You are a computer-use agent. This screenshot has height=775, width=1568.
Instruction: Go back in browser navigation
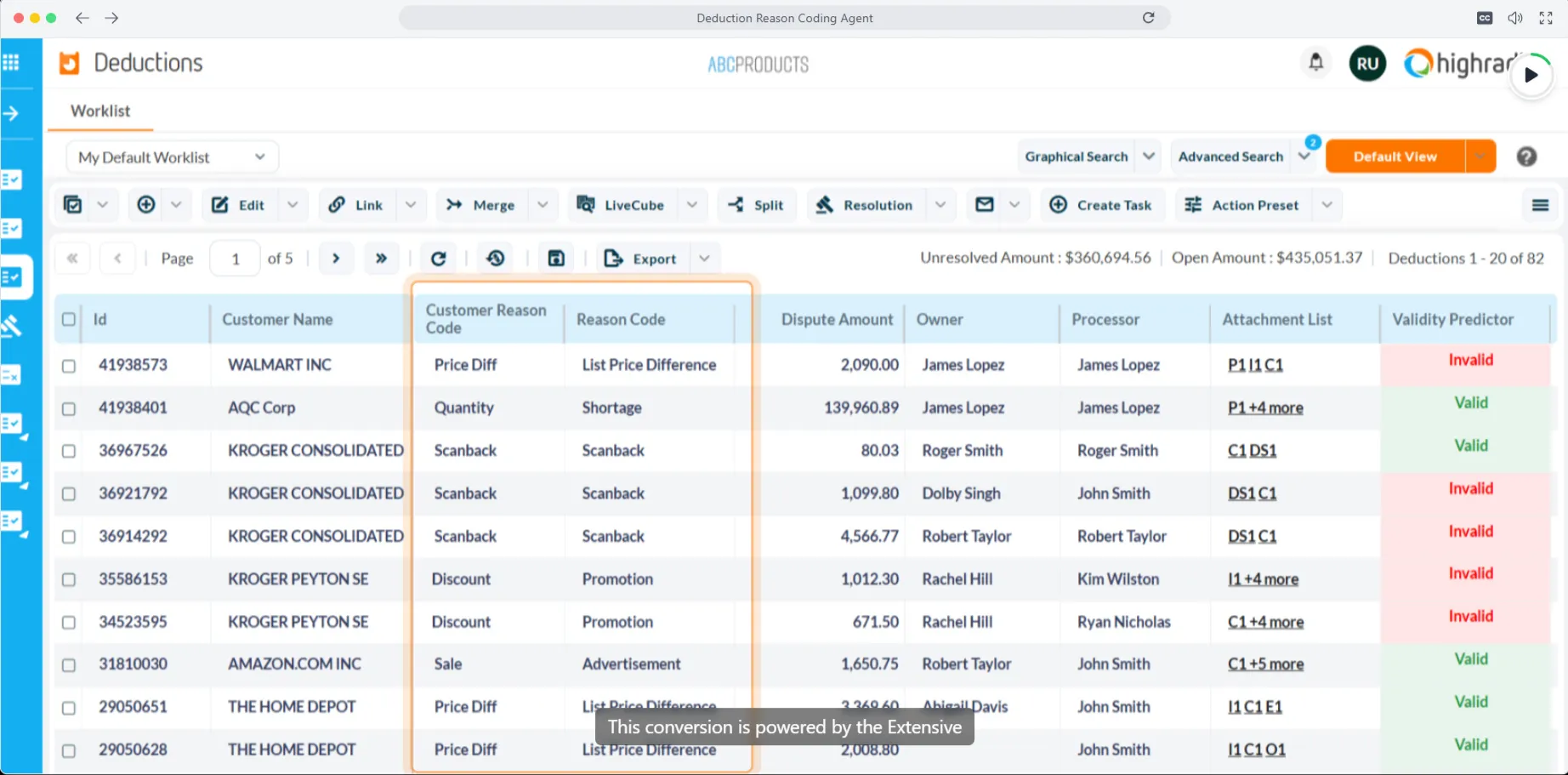click(82, 18)
